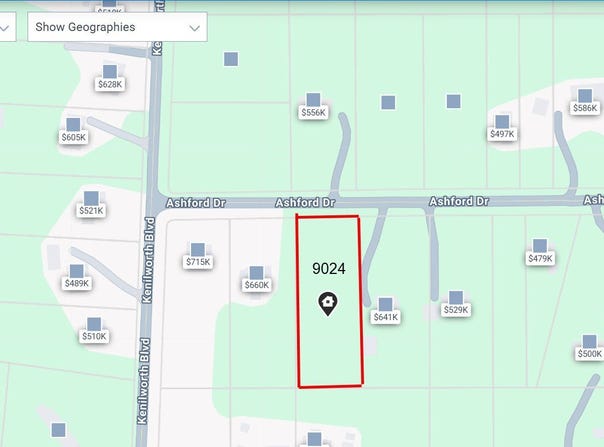604x447 pixels.
Task: Click the $497K price label
Action: point(502,134)
